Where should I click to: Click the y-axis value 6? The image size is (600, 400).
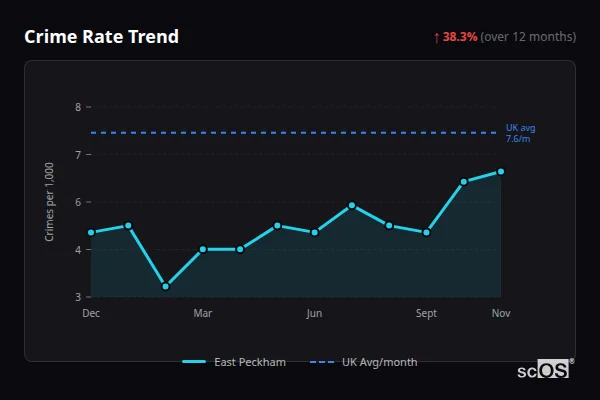point(78,202)
